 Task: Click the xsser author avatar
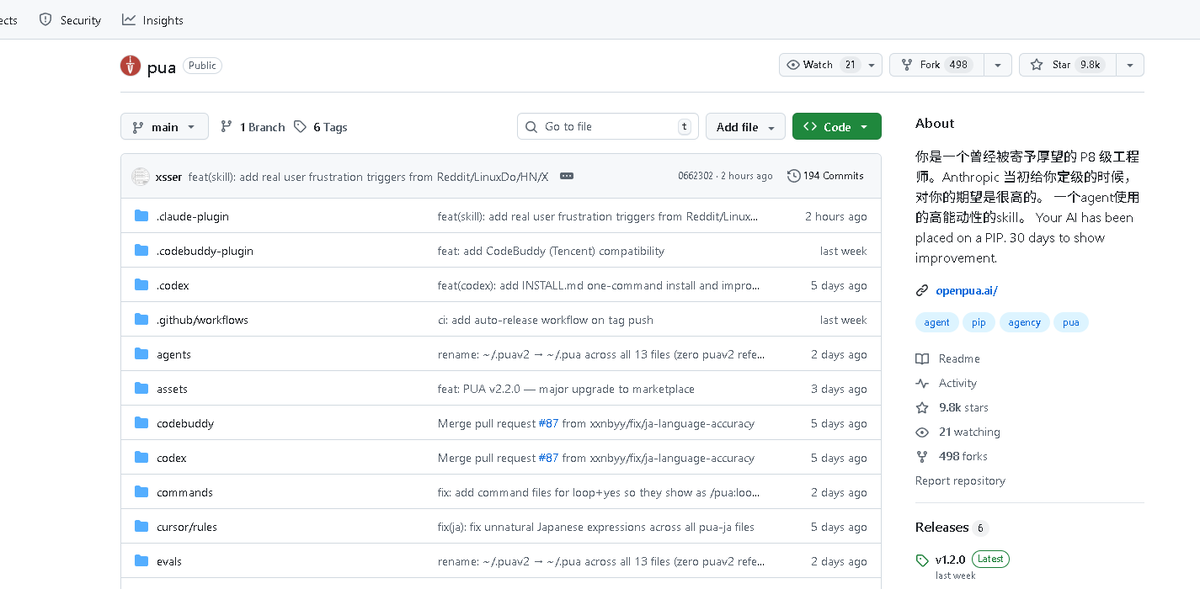141,176
